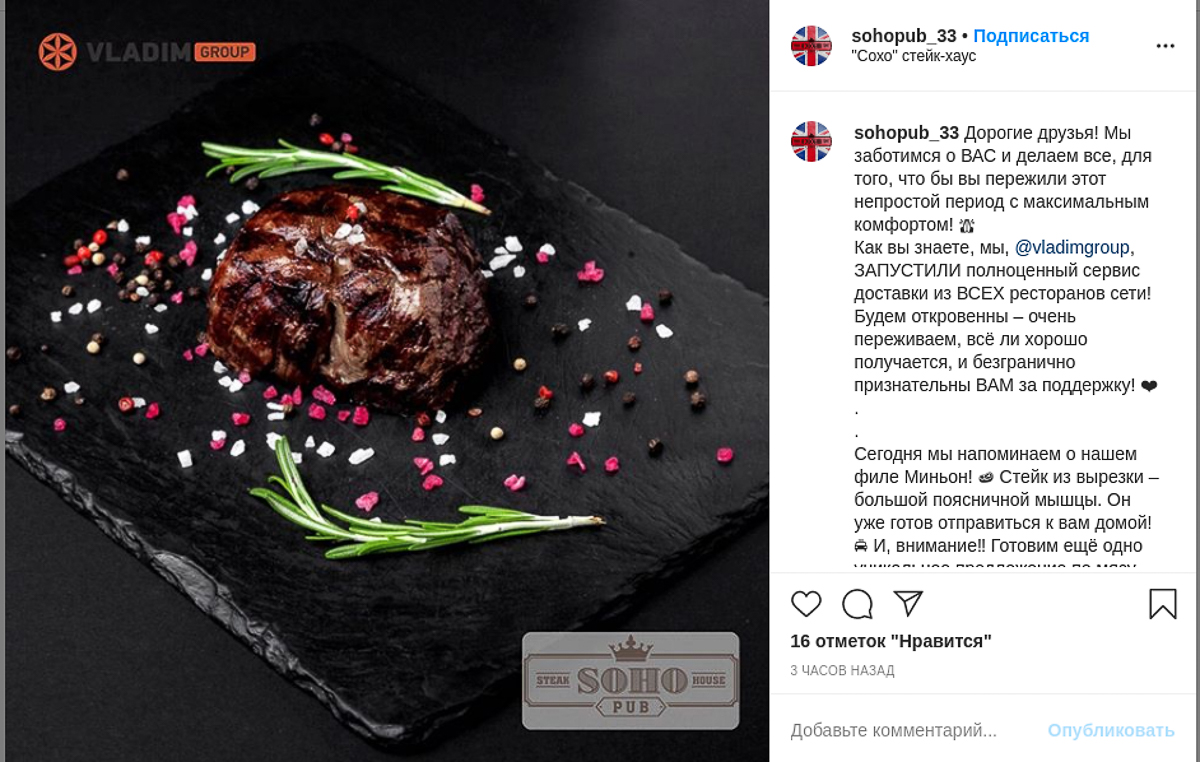Image resolution: width=1200 pixels, height=762 pixels.
Task: Submit comment with Опубликовать button
Action: click(1111, 730)
